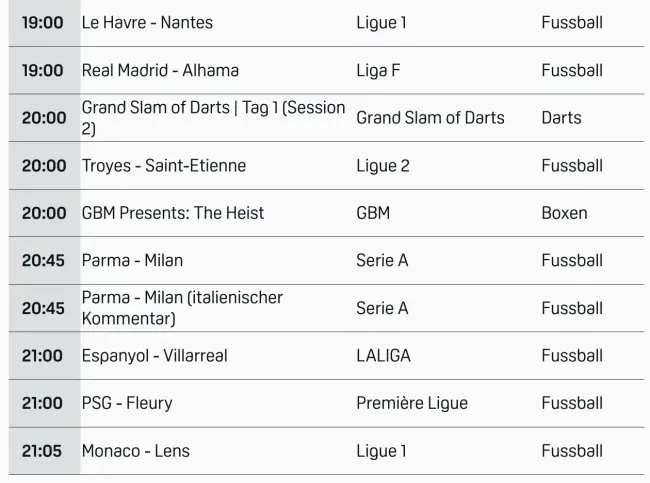This screenshot has height=483, width=650.
Task: Select the LALIGA competition label
Action: (x=383, y=355)
